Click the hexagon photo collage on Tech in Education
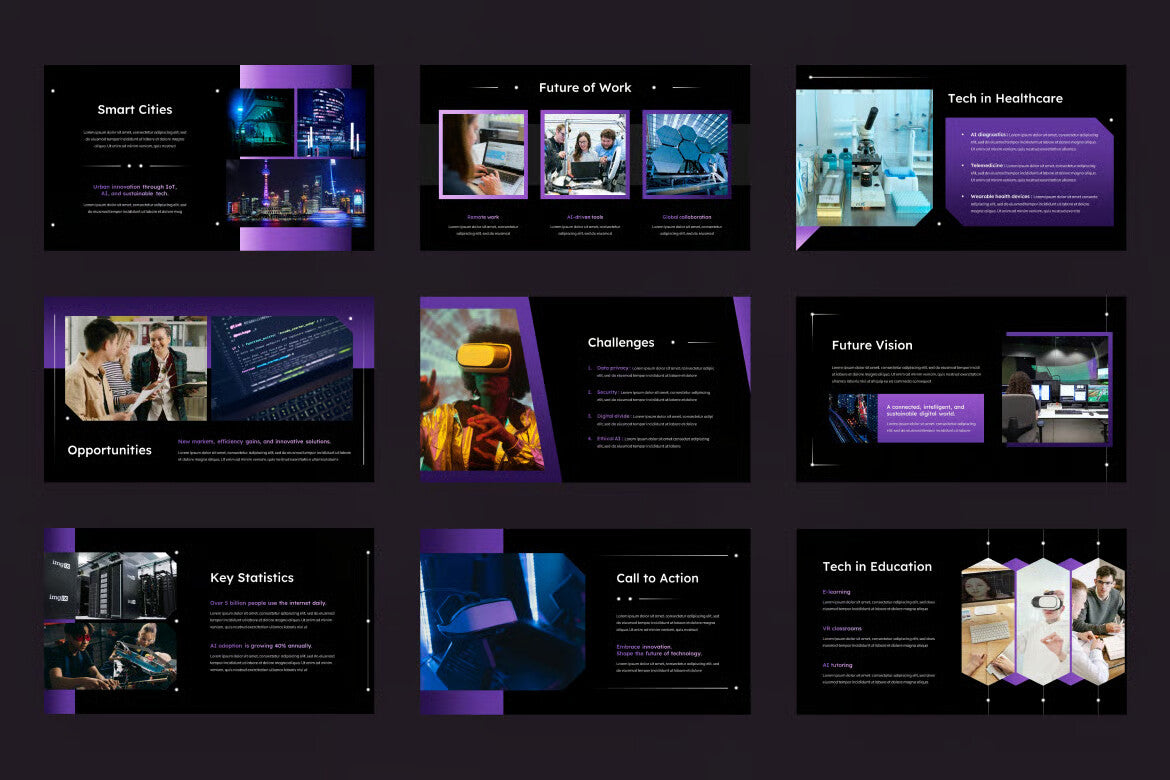Screen dimensions: 1170x780 click(x=1043, y=622)
